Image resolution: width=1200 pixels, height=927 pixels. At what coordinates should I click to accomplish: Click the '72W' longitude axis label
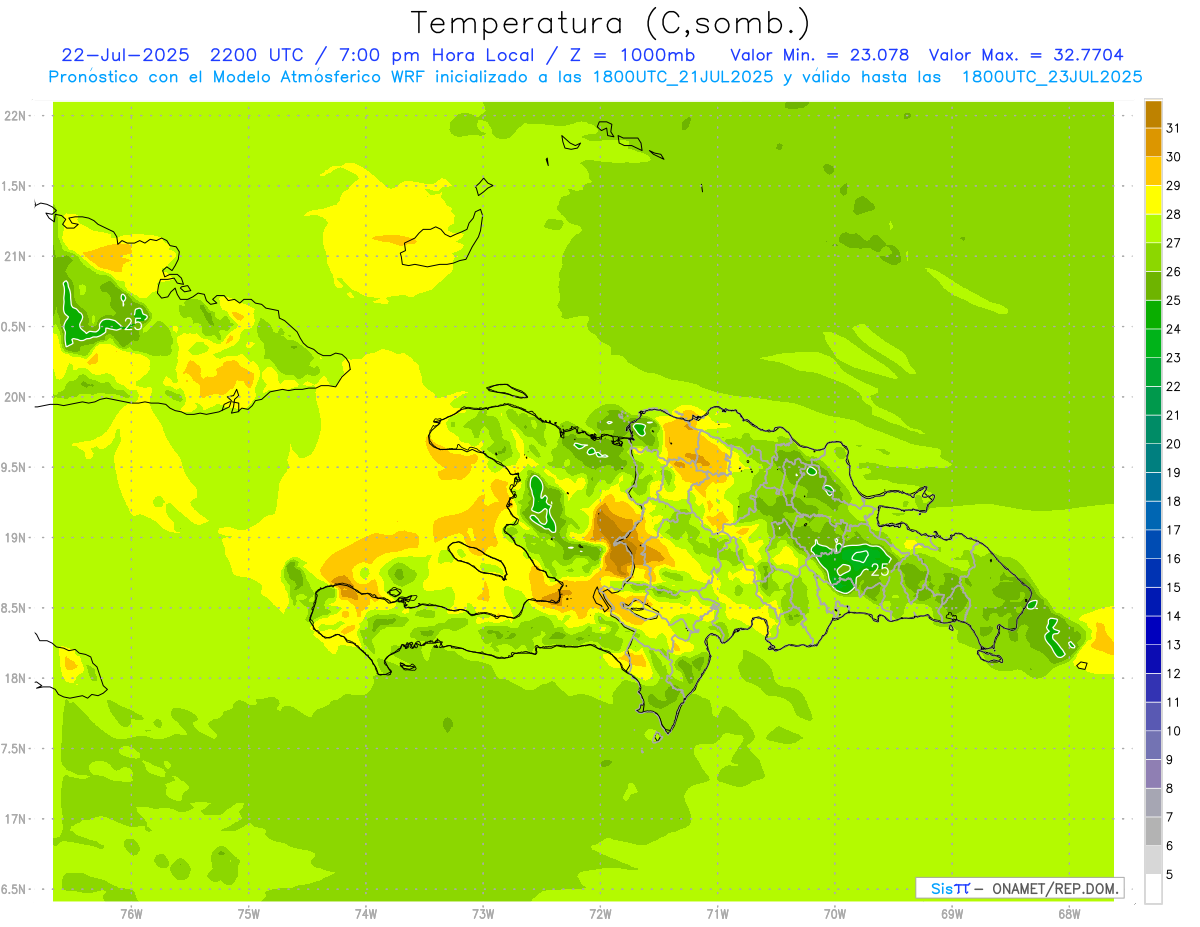pyautogui.click(x=600, y=913)
